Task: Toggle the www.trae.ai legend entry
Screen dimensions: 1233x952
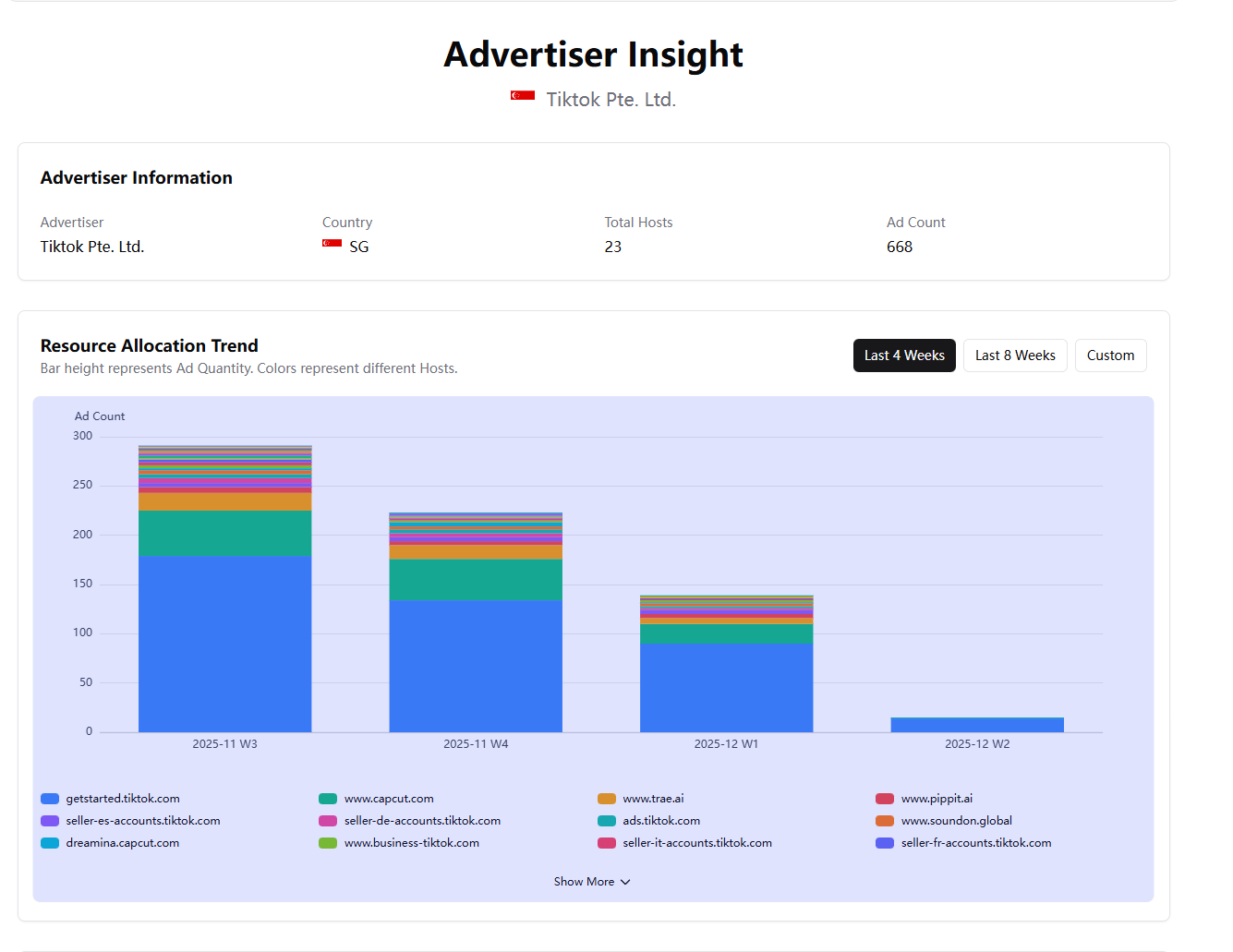Action: click(641, 799)
